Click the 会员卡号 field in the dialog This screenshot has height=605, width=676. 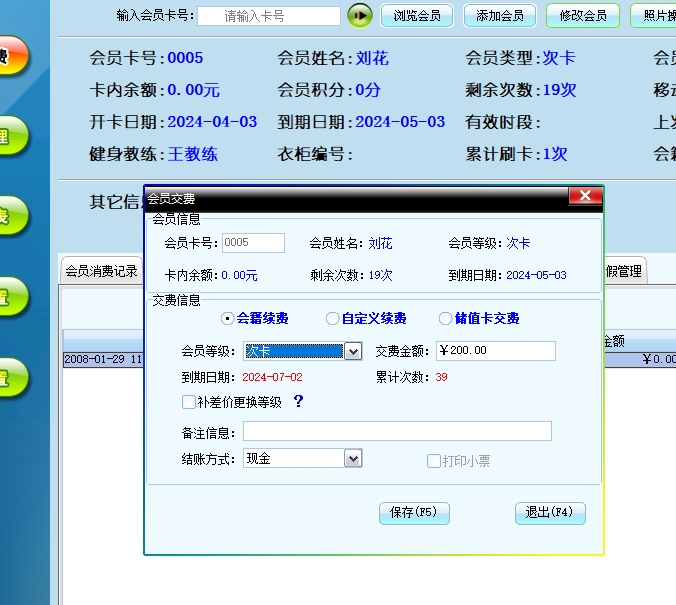(253, 243)
